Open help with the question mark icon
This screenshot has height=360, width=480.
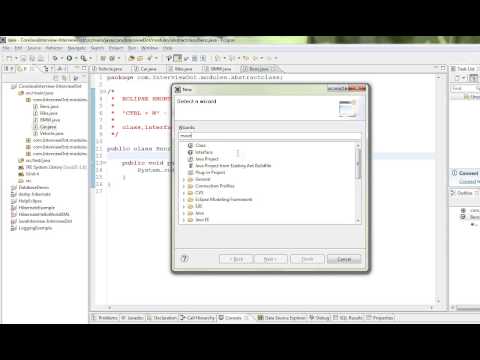coord(185,259)
